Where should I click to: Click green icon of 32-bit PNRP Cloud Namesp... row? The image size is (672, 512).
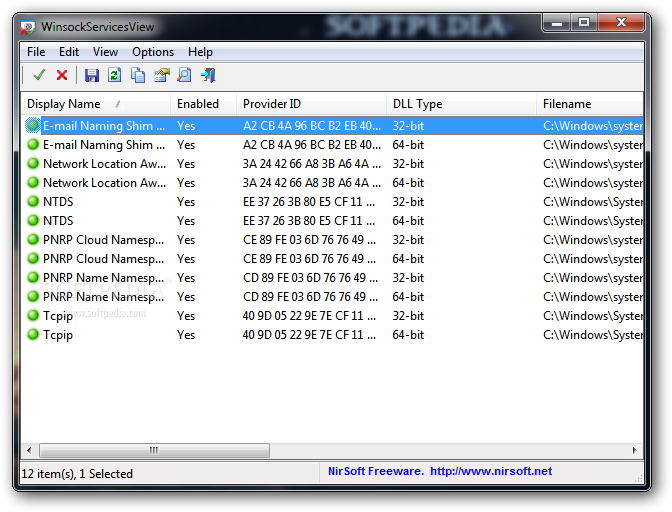pos(33,240)
